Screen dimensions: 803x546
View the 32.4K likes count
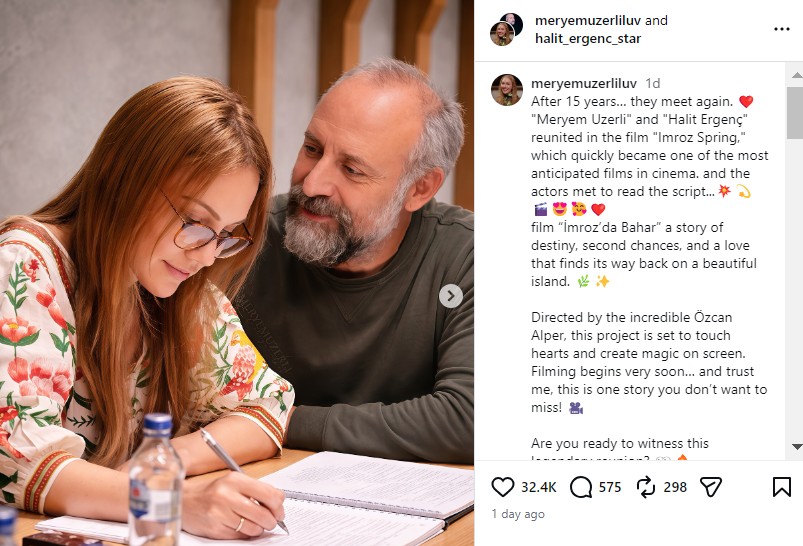(x=539, y=487)
